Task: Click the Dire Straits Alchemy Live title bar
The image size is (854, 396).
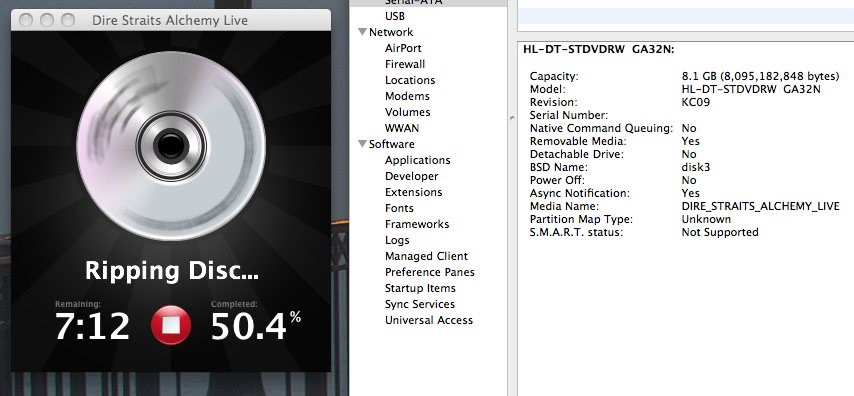Action: pos(170,21)
